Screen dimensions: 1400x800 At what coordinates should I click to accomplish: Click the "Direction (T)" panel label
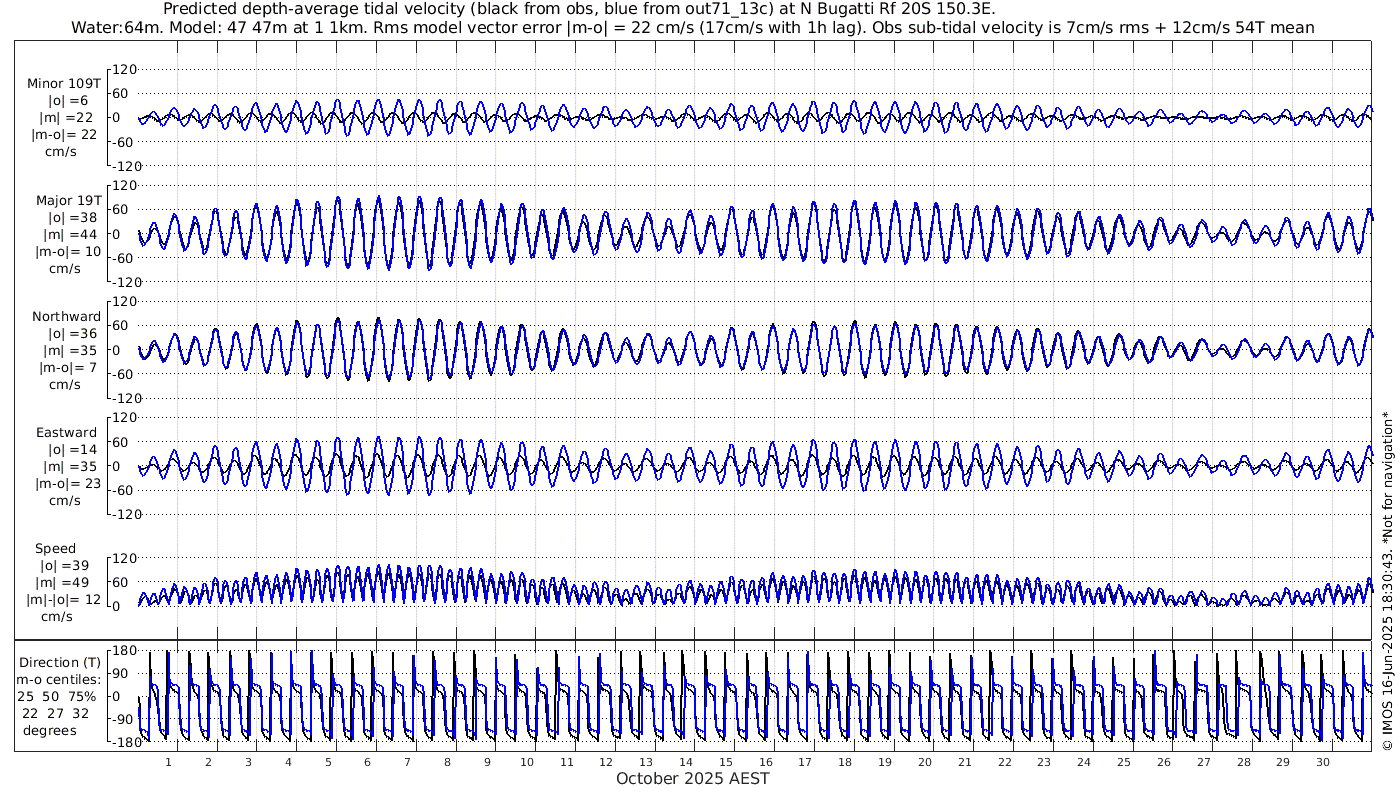coord(59,662)
